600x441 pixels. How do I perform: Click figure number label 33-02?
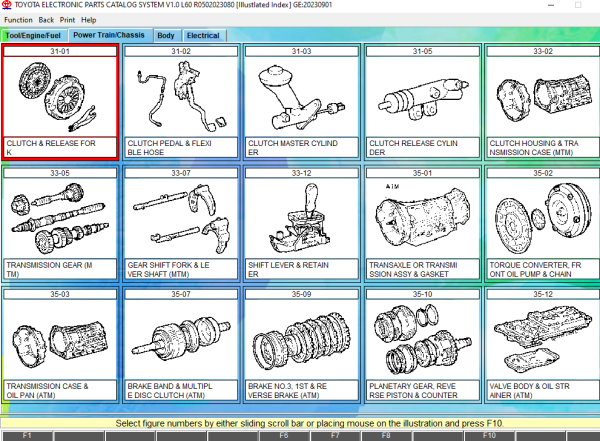[x=543, y=51]
